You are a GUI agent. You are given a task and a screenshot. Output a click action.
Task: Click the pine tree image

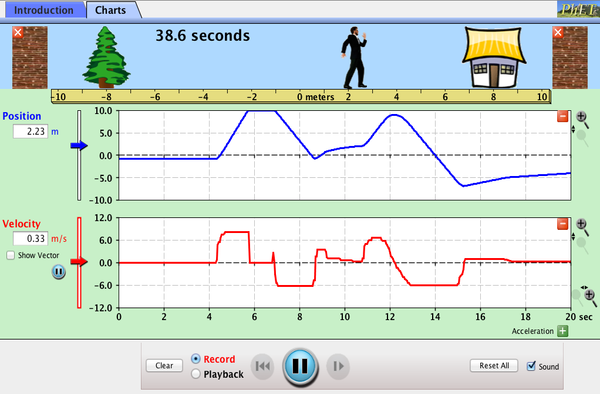(x=106, y=57)
